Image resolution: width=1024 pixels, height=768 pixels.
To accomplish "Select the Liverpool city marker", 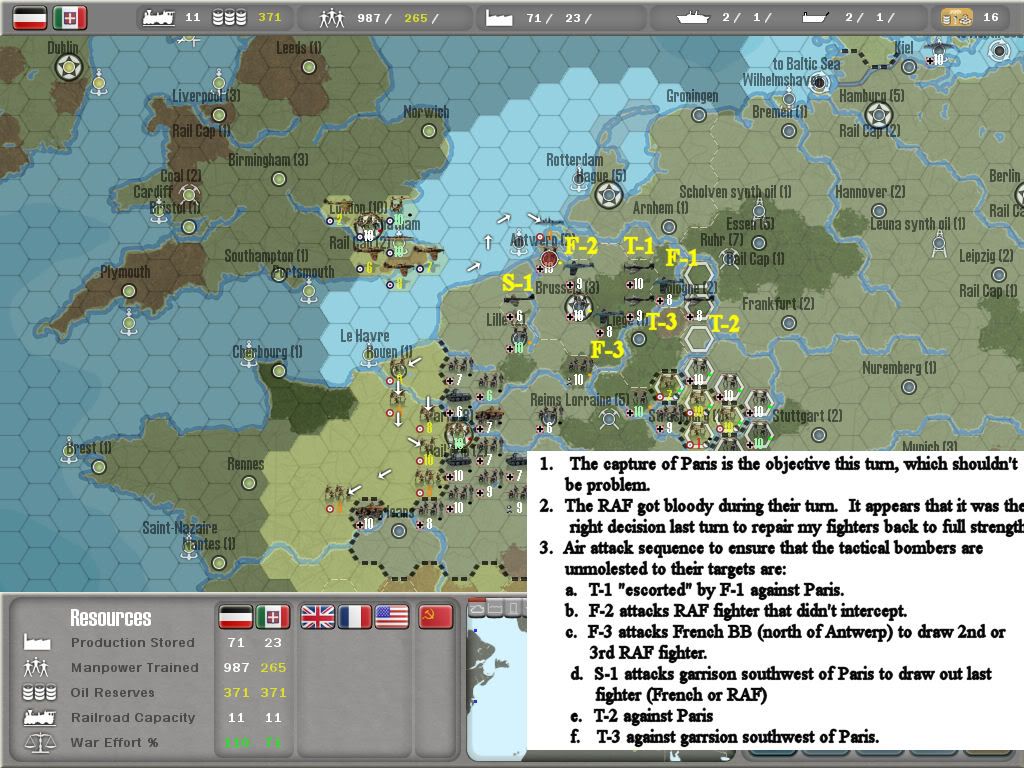I will pyautogui.click(x=219, y=115).
